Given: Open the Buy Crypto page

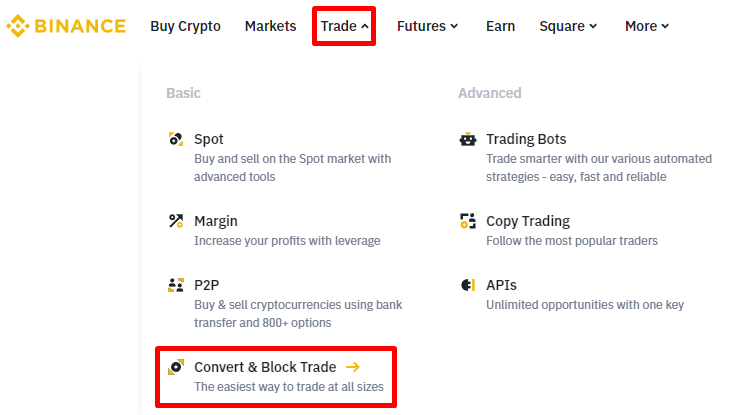Looking at the screenshot, I should pyautogui.click(x=185, y=26).
